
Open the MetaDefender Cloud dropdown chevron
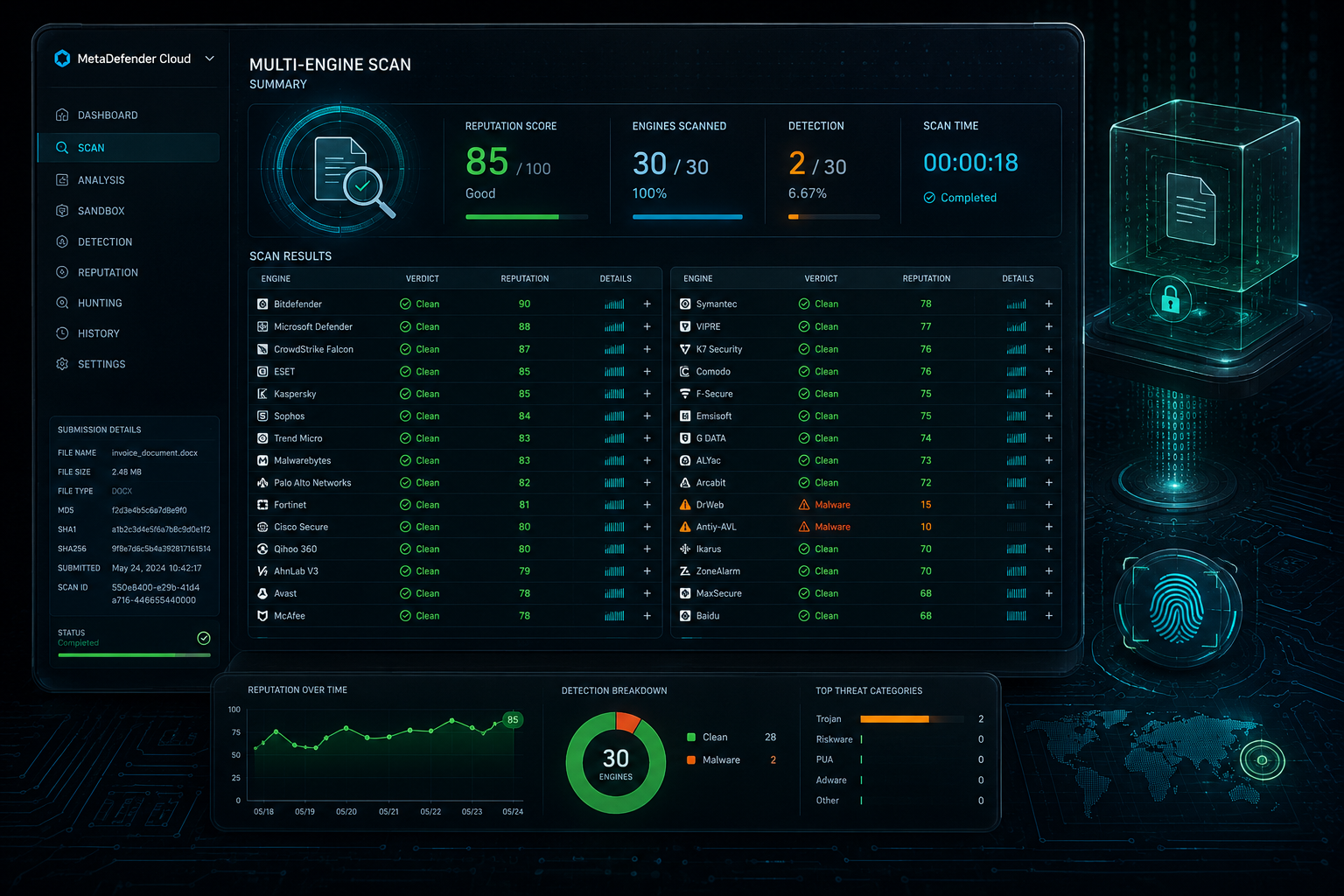tap(210, 59)
